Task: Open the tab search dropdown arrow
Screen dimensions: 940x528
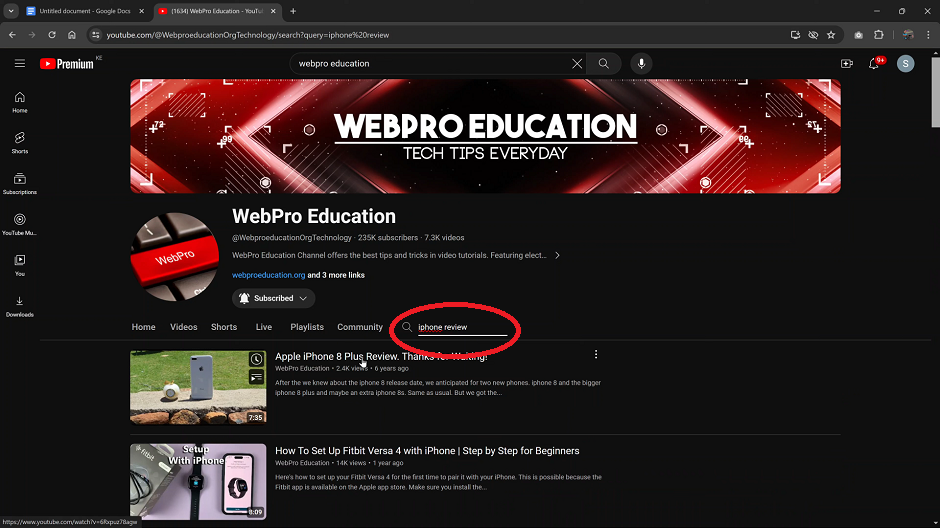Action: (x=11, y=11)
